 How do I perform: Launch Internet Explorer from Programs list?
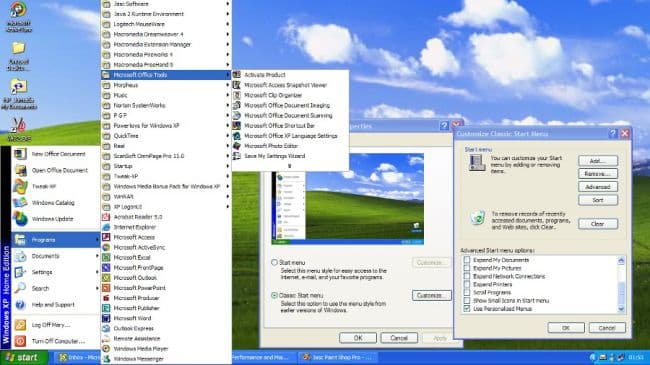click(166, 227)
